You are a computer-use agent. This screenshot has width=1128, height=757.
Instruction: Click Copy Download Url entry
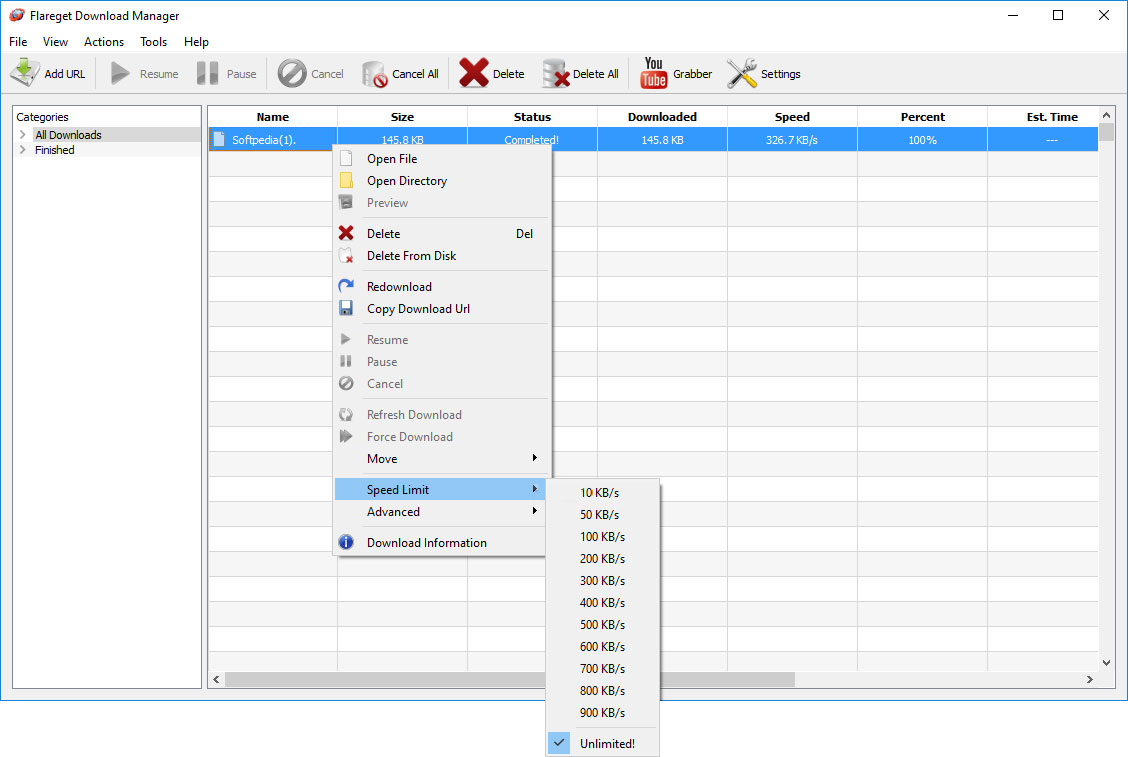[x=418, y=309]
